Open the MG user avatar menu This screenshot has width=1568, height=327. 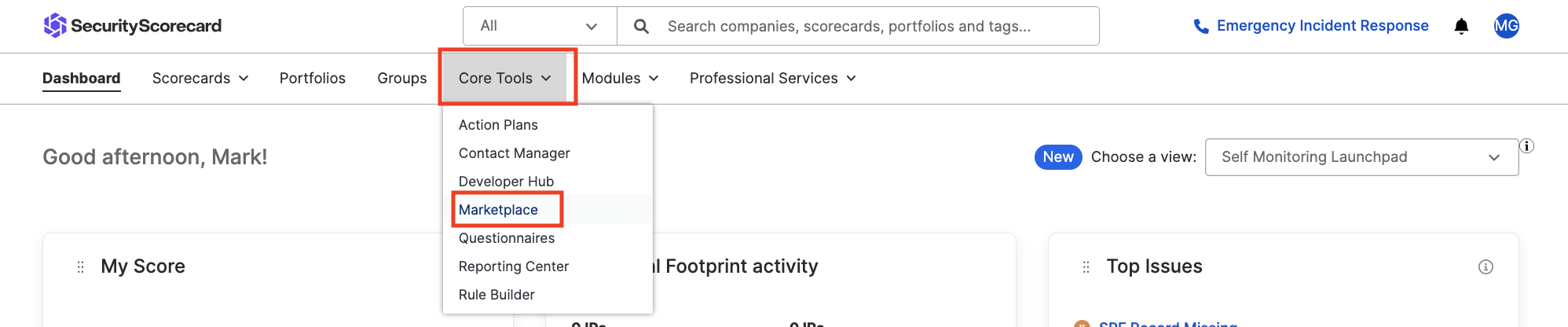coord(1506,26)
